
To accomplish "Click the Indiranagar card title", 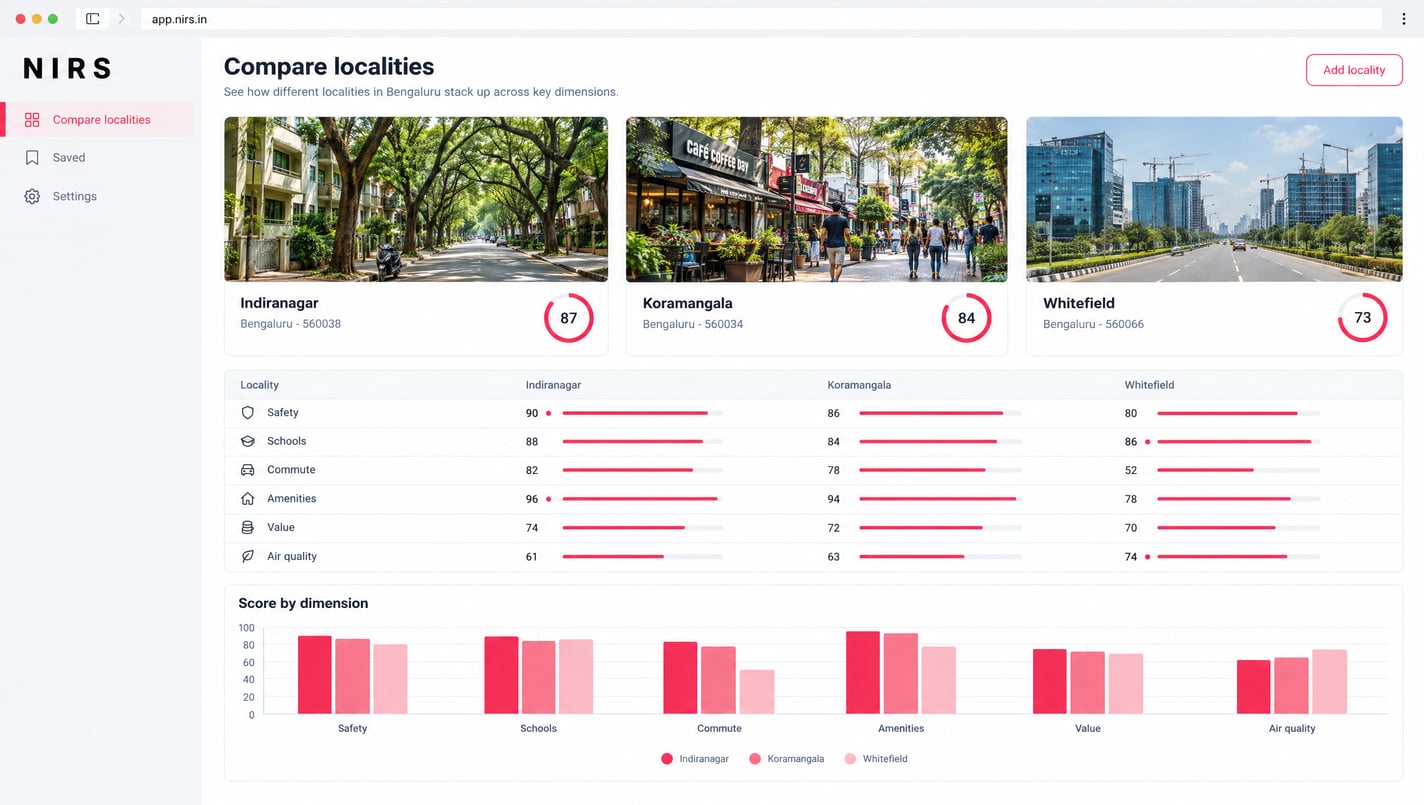I will click(x=279, y=303).
